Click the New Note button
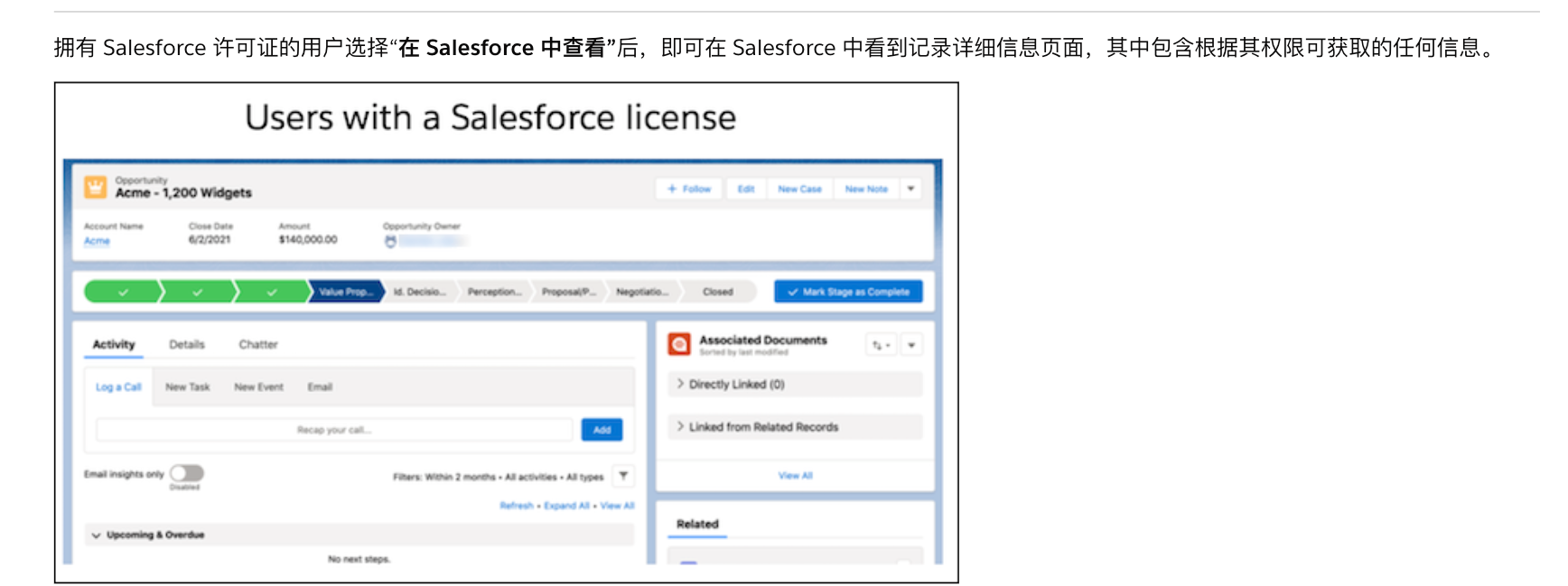Viewport: 1568px width, 586px height. click(x=866, y=189)
